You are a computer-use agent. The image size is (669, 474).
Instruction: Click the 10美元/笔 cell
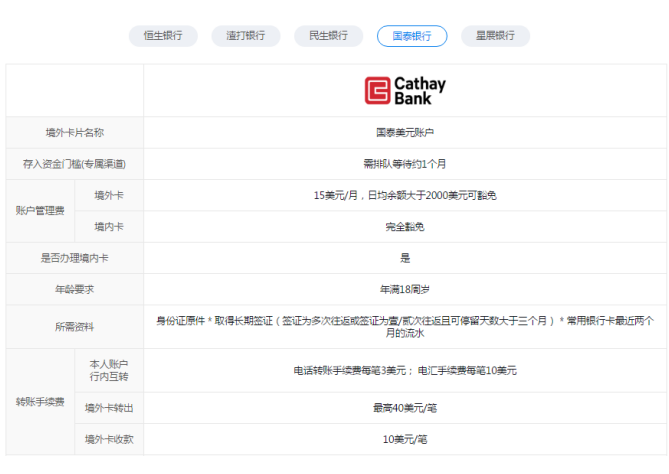405,439
